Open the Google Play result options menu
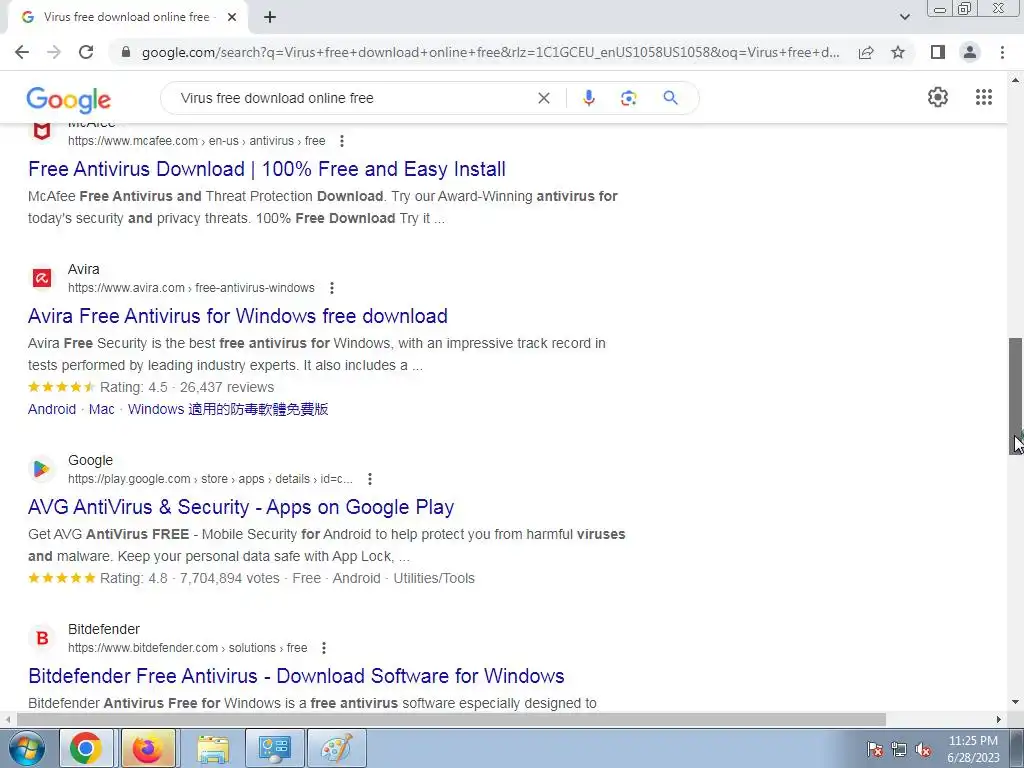This screenshot has height=768, width=1024. (370, 479)
